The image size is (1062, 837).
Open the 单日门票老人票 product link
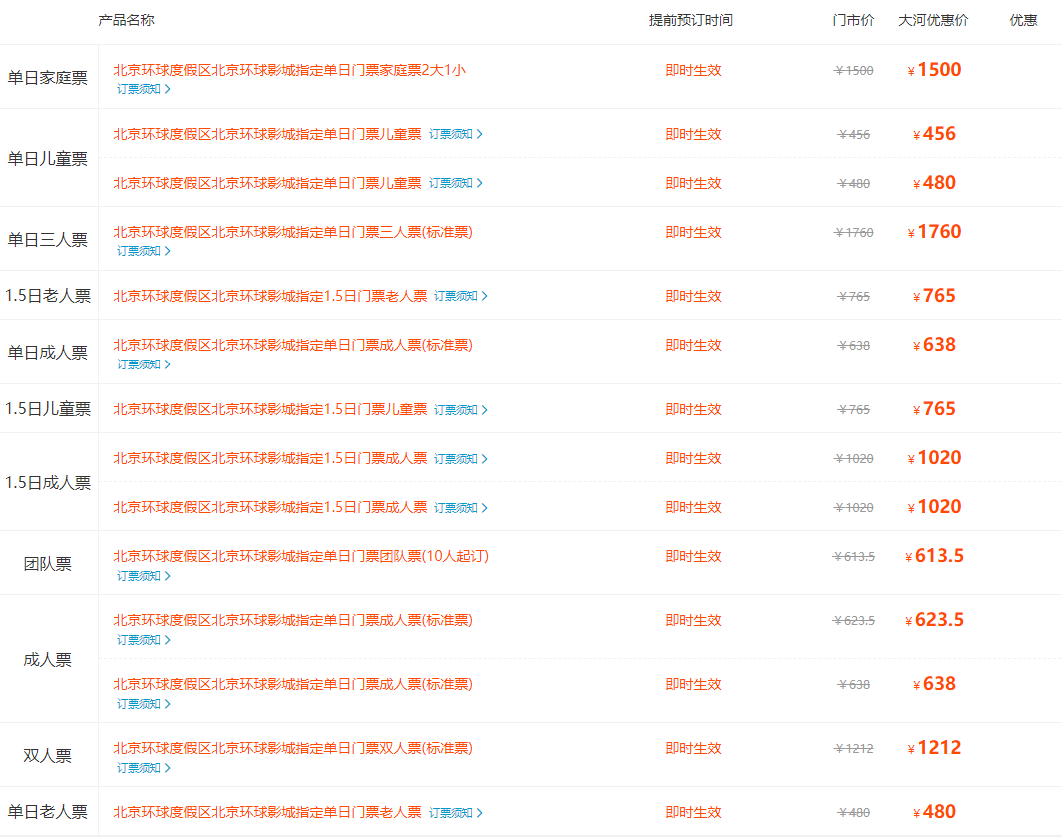268,812
